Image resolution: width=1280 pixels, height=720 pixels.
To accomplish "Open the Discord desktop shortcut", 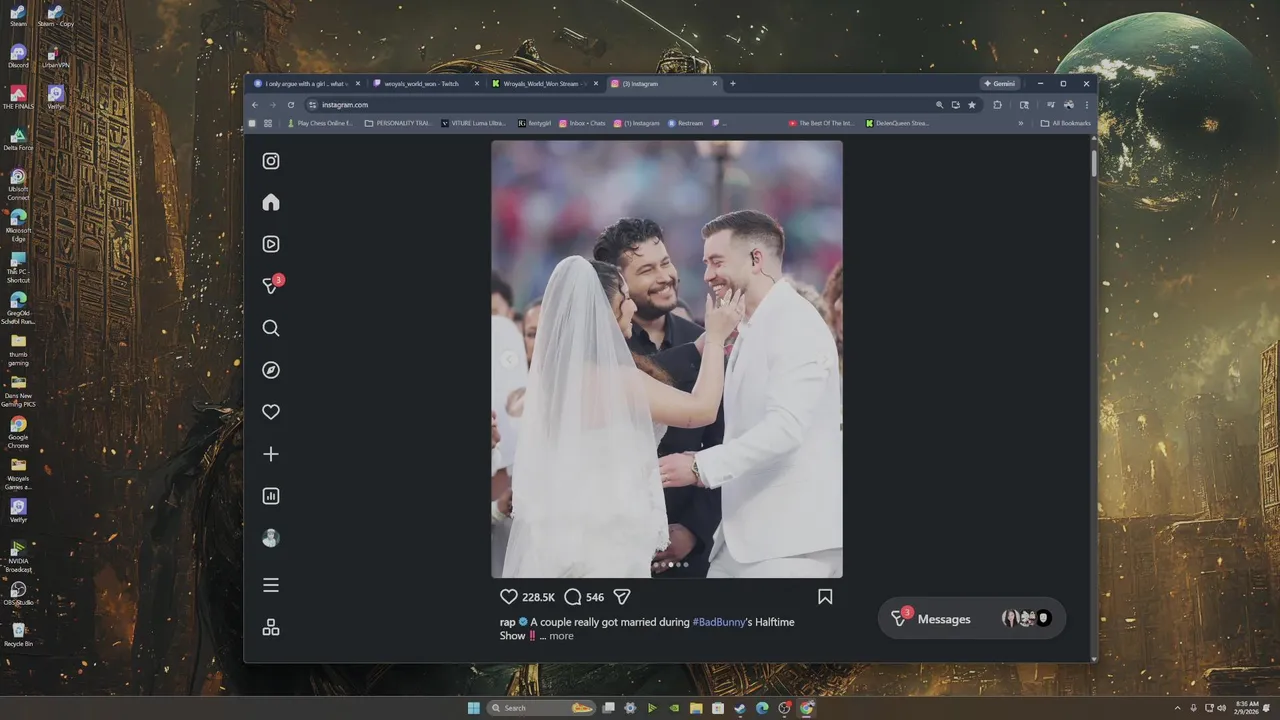I will (x=18, y=56).
